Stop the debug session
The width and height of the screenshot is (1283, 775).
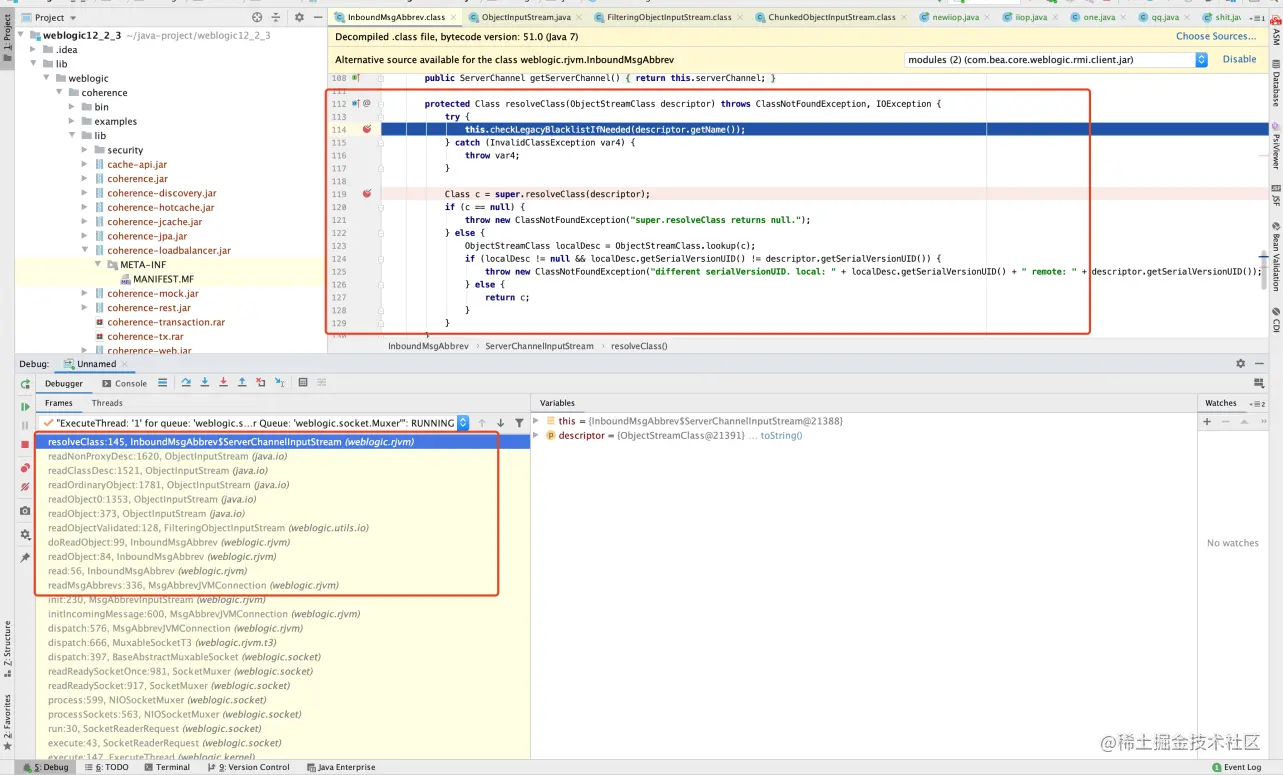pos(25,444)
